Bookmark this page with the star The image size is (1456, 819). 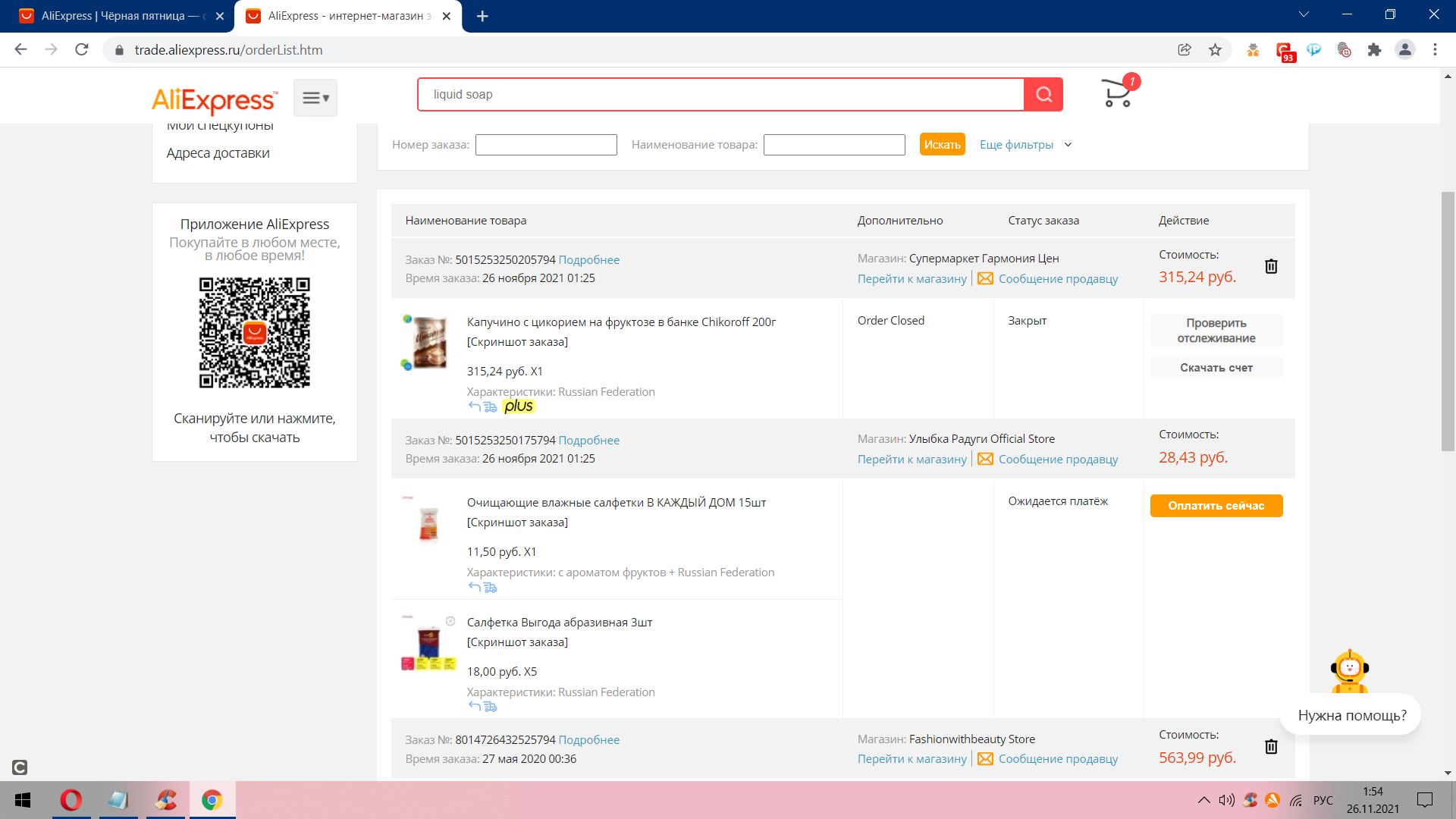[x=1216, y=49]
